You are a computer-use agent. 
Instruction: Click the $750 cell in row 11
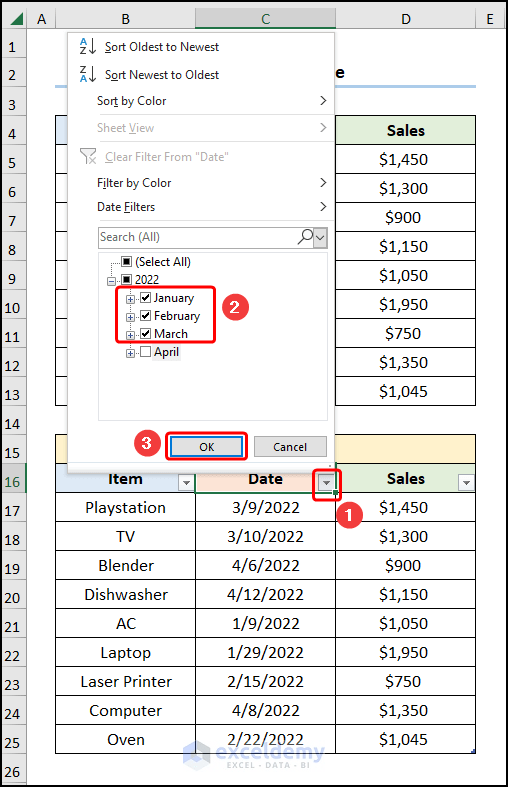click(x=406, y=333)
